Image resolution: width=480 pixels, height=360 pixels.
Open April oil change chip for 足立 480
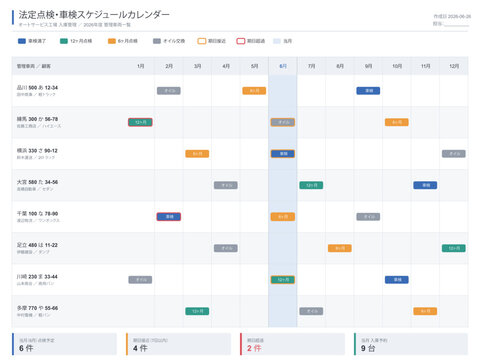point(226,248)
